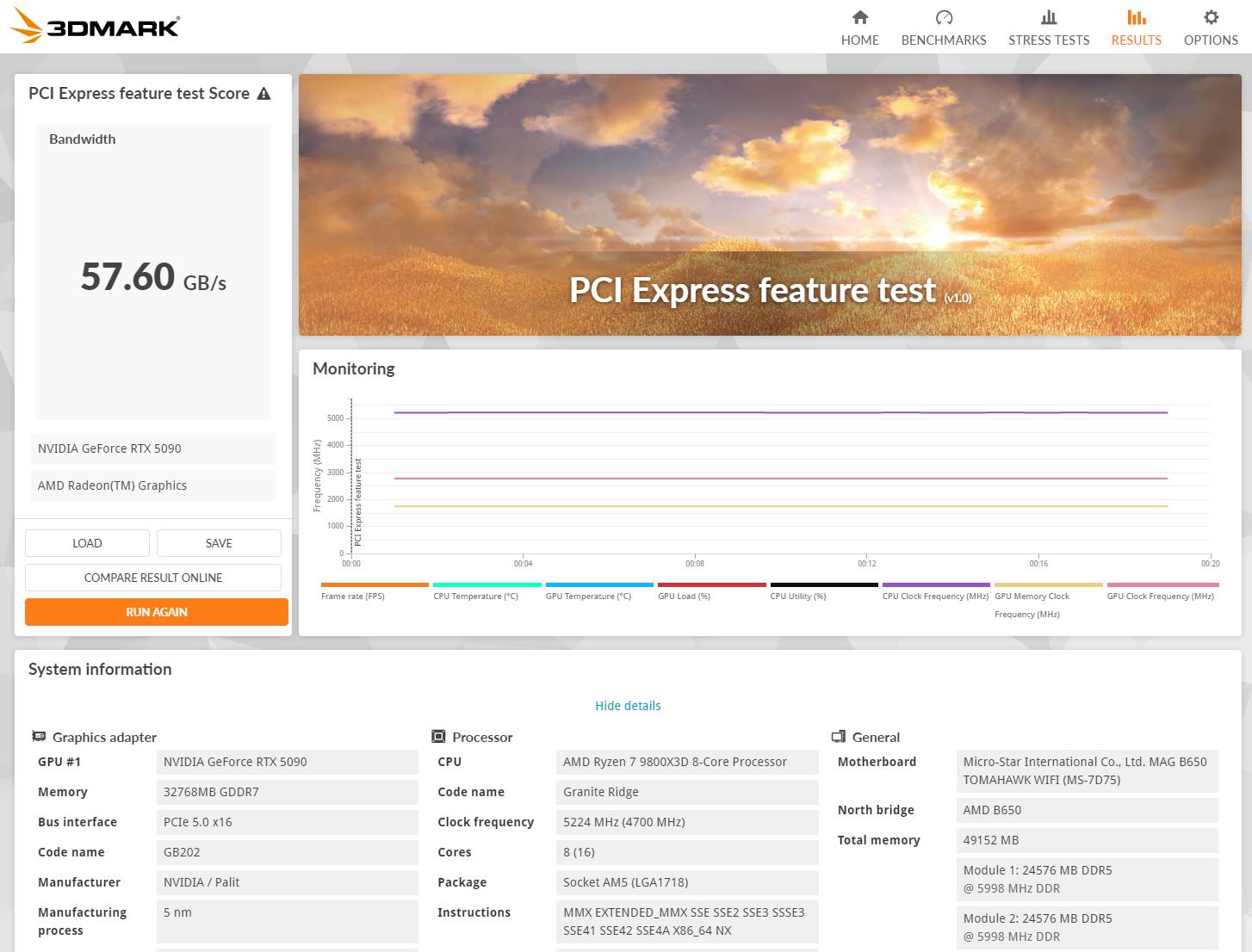Click the Home house icon
The height and width of the screenshot is (952, 1252).
pos(860,17)
